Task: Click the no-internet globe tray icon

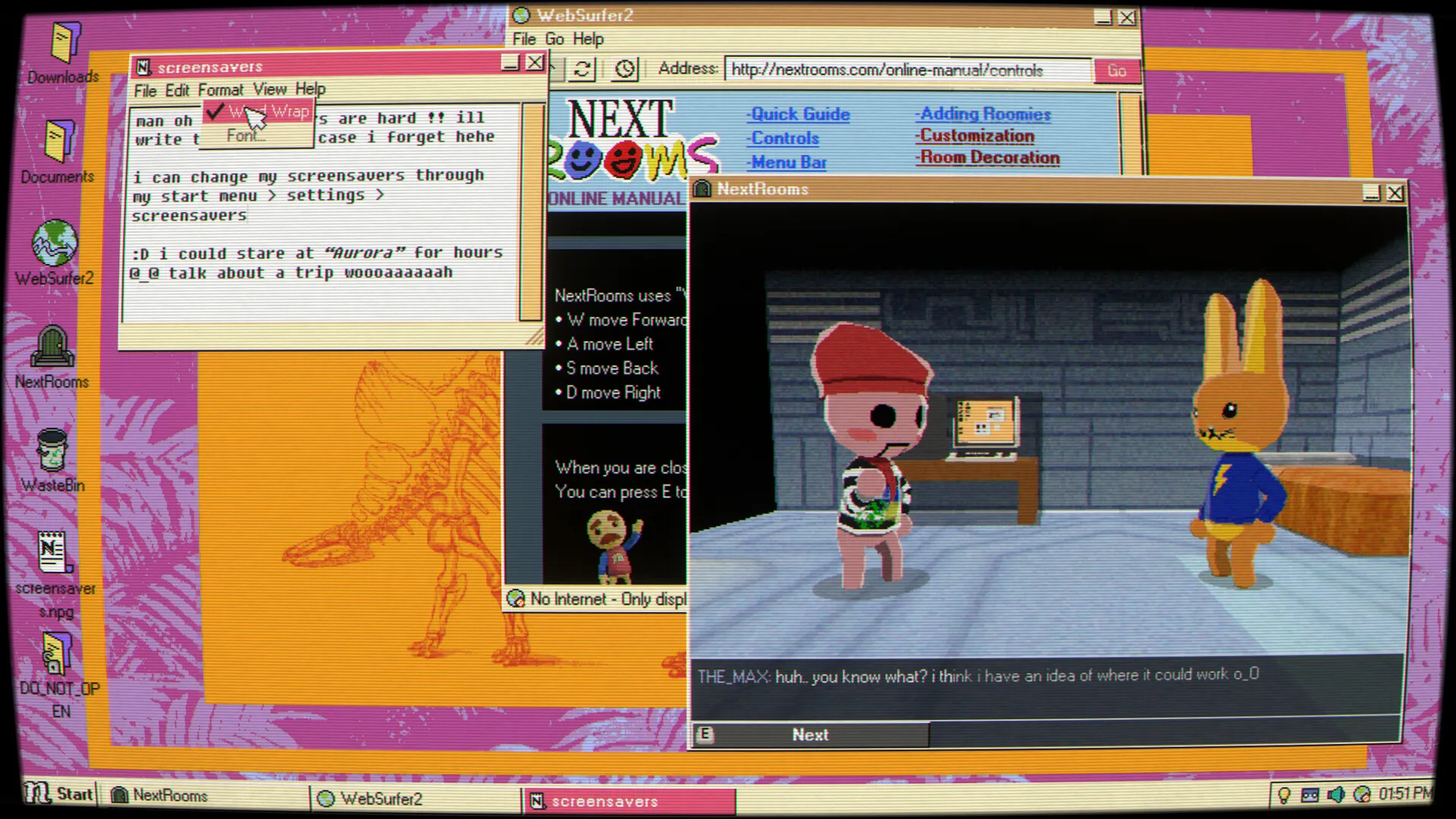Action: click(x=1362, y=795)
